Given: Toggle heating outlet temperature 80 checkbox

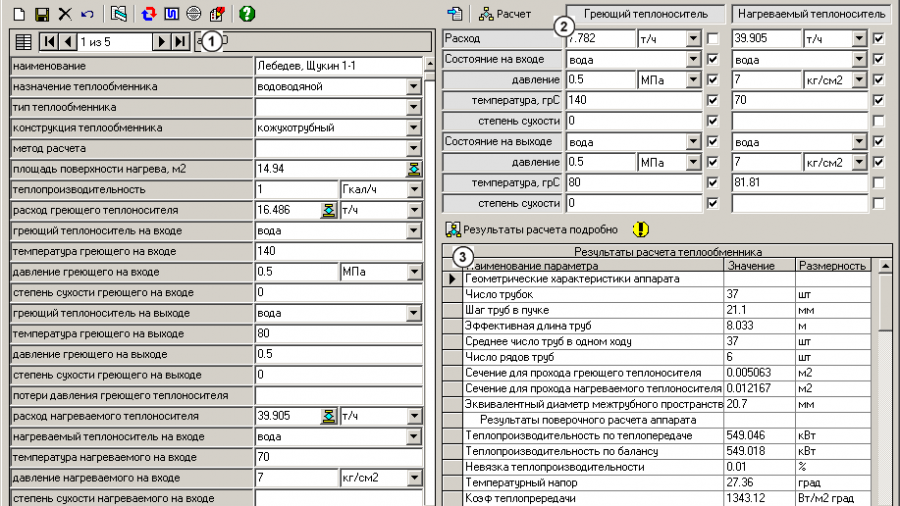Looking at the screenshot, I should point(713,182).
